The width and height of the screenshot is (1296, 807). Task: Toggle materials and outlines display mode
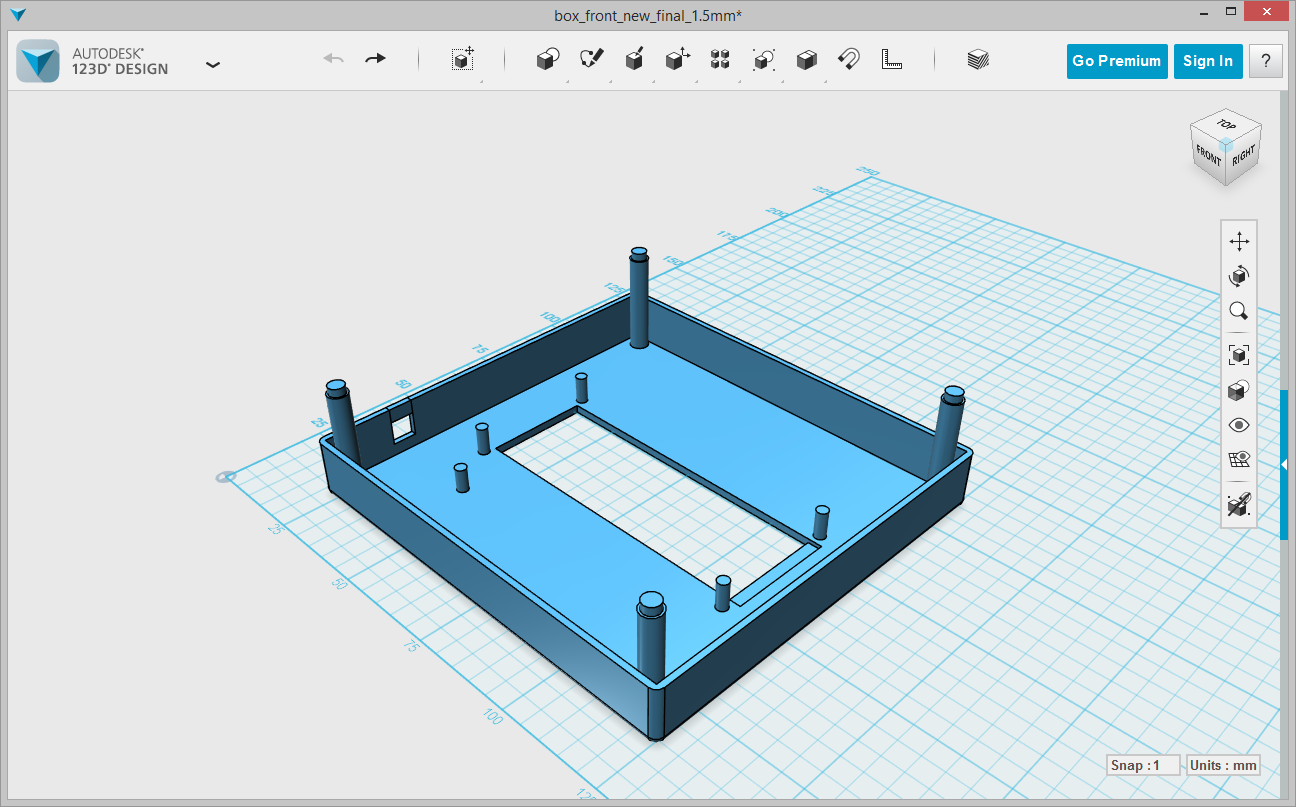click(1239, 390)
